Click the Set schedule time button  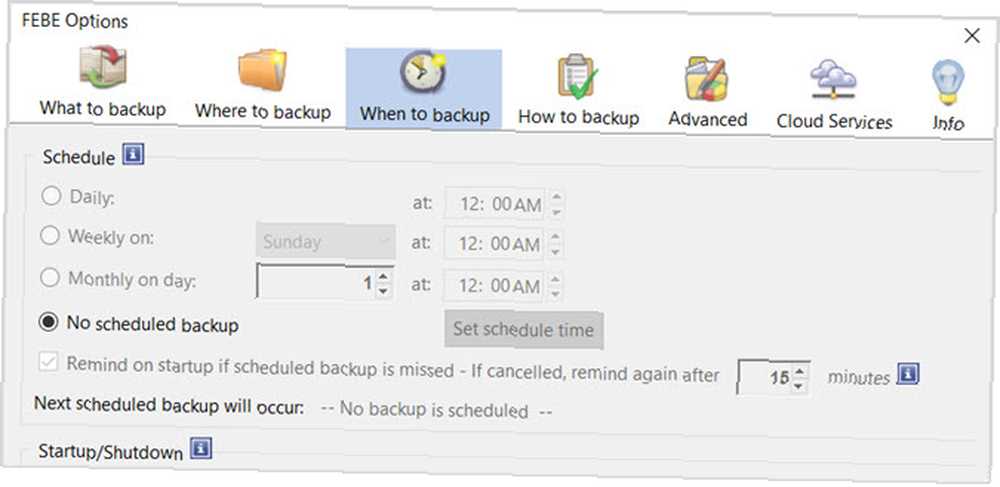[x=524, y=330]
